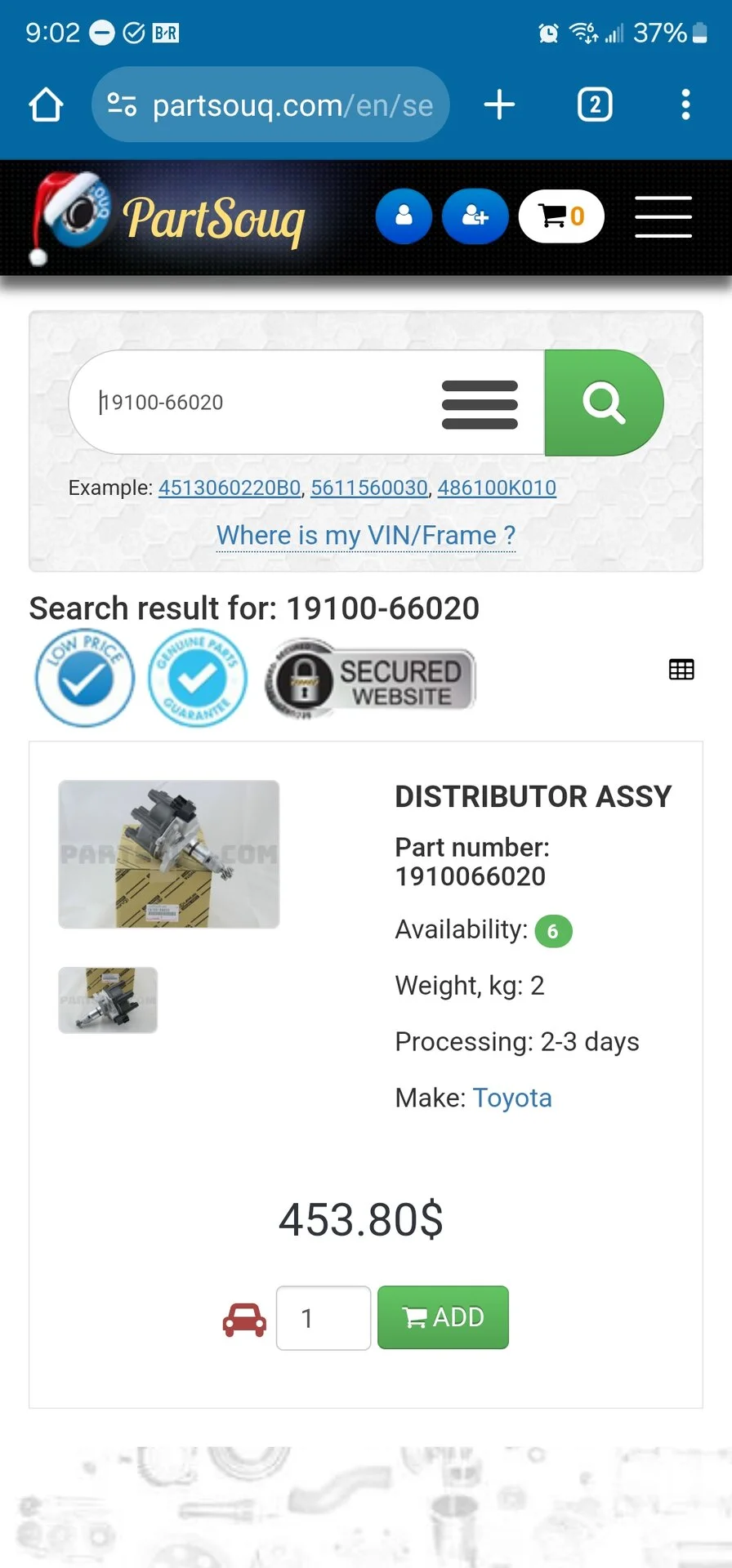Focus the part number search field
The height and width of the screenshot is (1568, 732).
click(x=253, y=403)
